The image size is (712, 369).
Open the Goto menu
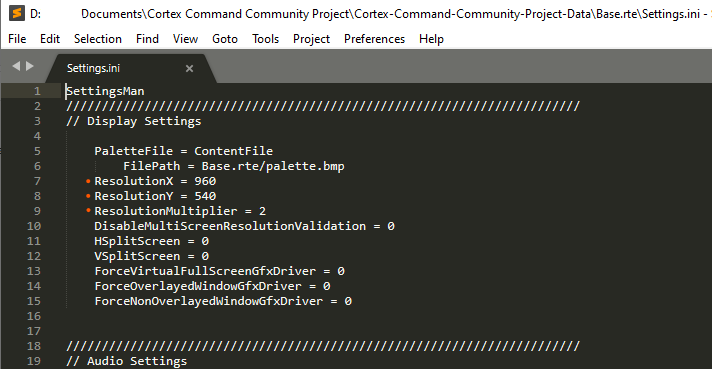pyautogui.click(x=225, y=39)
